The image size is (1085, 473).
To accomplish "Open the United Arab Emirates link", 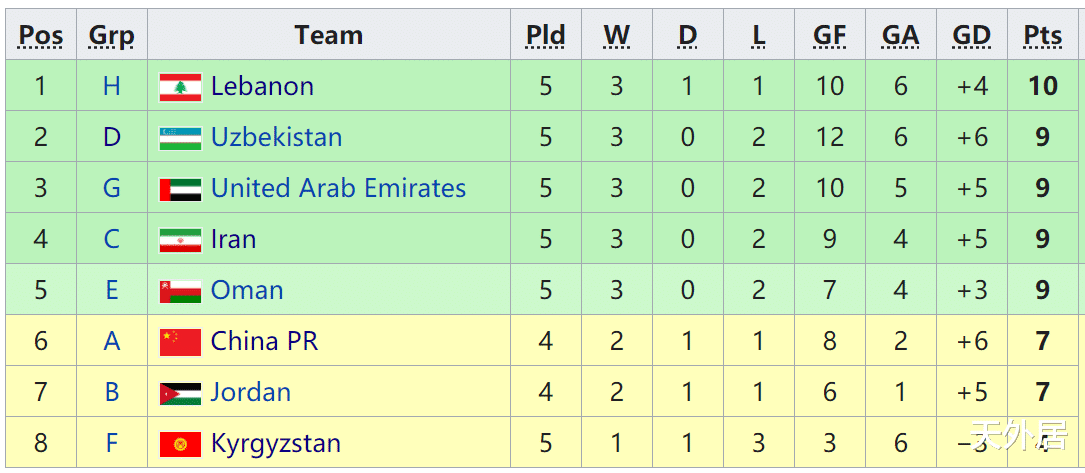I will 338,189.
